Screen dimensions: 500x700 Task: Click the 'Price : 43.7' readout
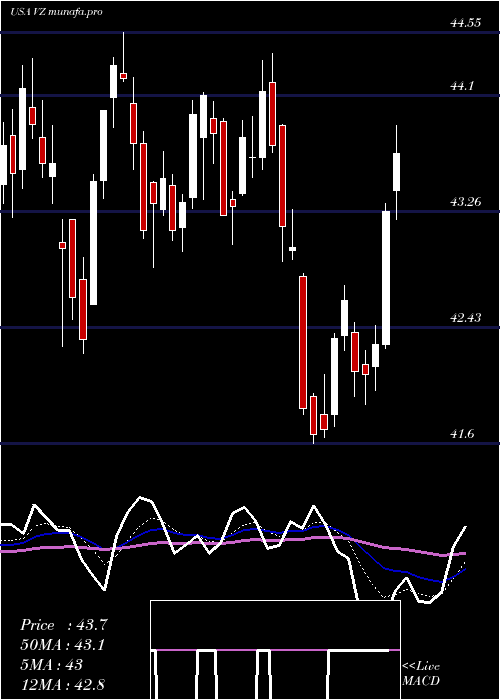point(63,625)
